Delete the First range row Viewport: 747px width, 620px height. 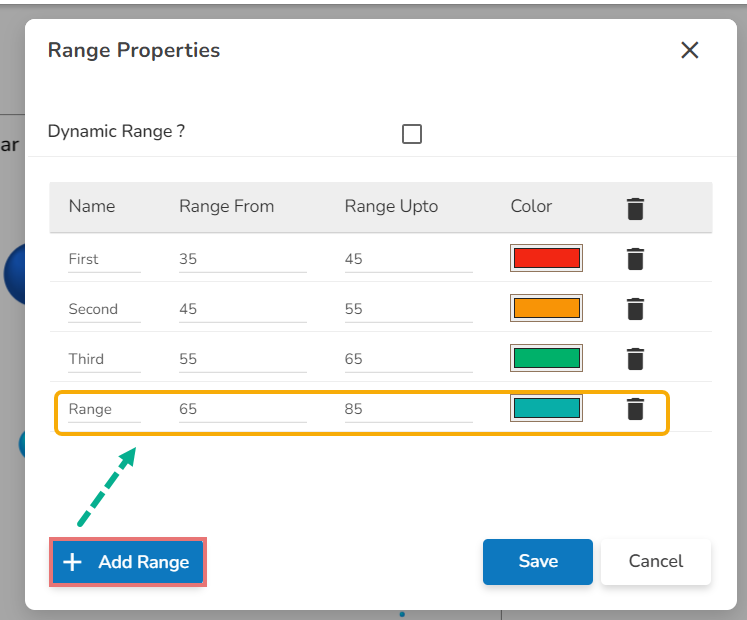pos(635,259)
